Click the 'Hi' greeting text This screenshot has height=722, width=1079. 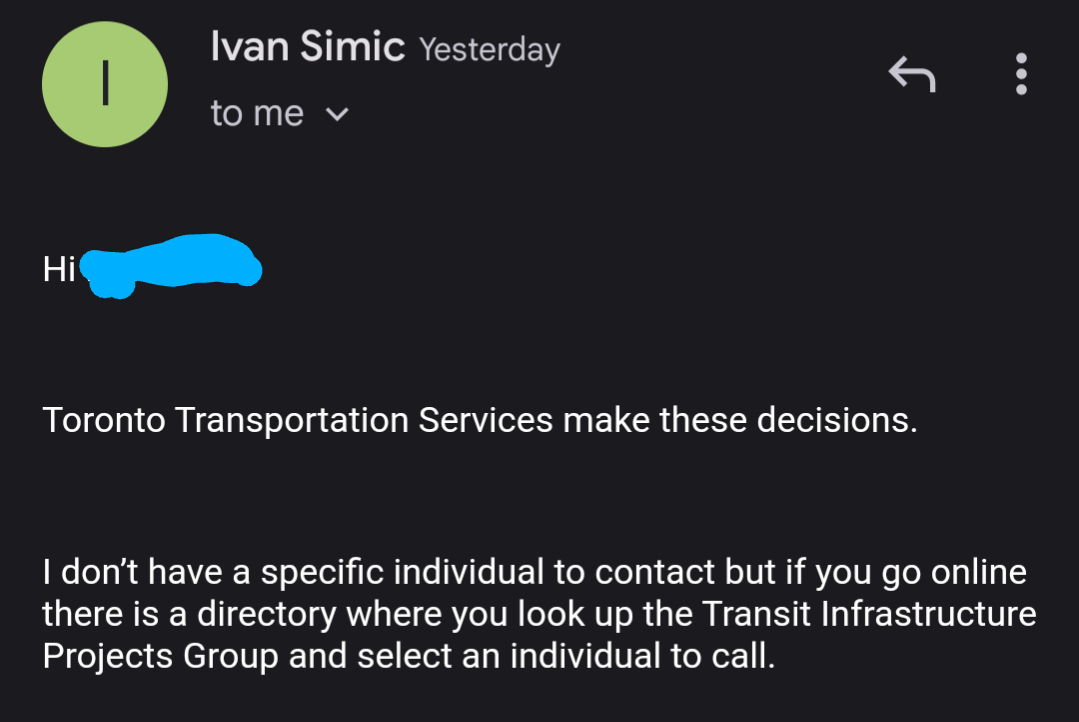coord(59,269)
